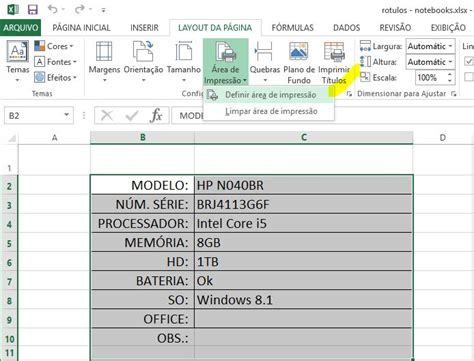The image size is (474, 361).
Task: Click the Insert Function fx button
Action: point(156,116)
